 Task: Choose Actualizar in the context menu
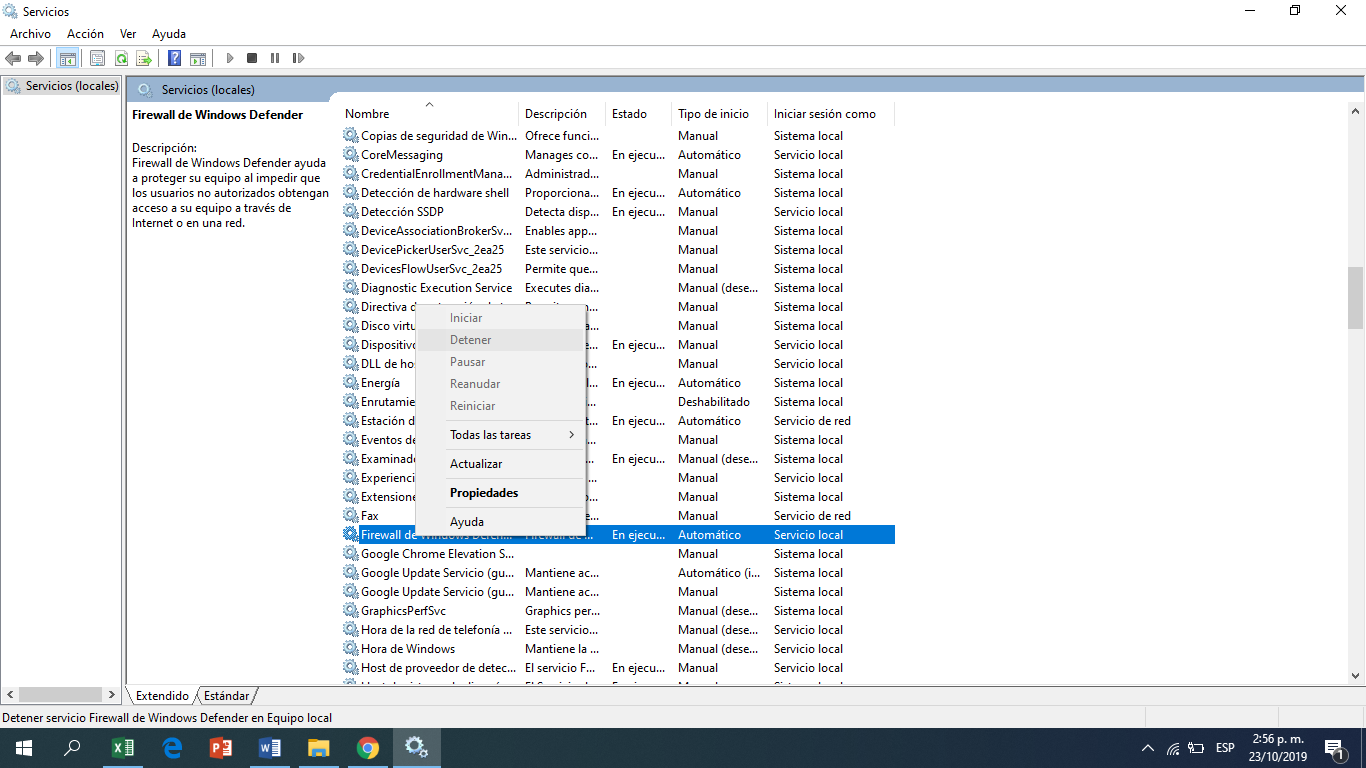tap(500, 464)
